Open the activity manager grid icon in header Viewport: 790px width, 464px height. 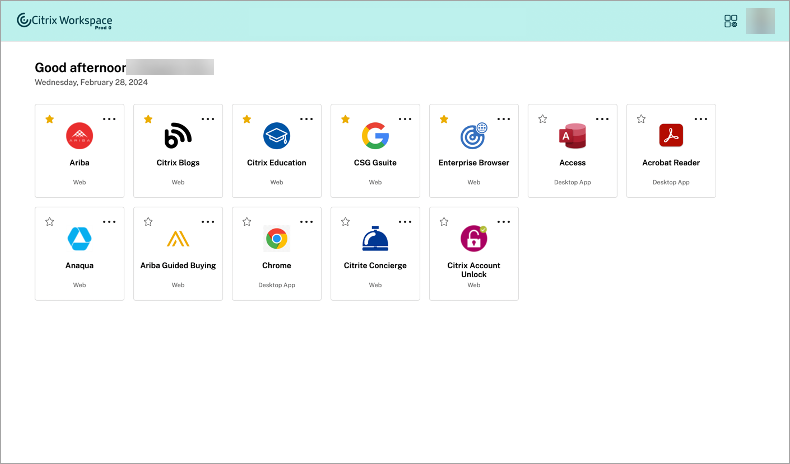pos(731,21)
